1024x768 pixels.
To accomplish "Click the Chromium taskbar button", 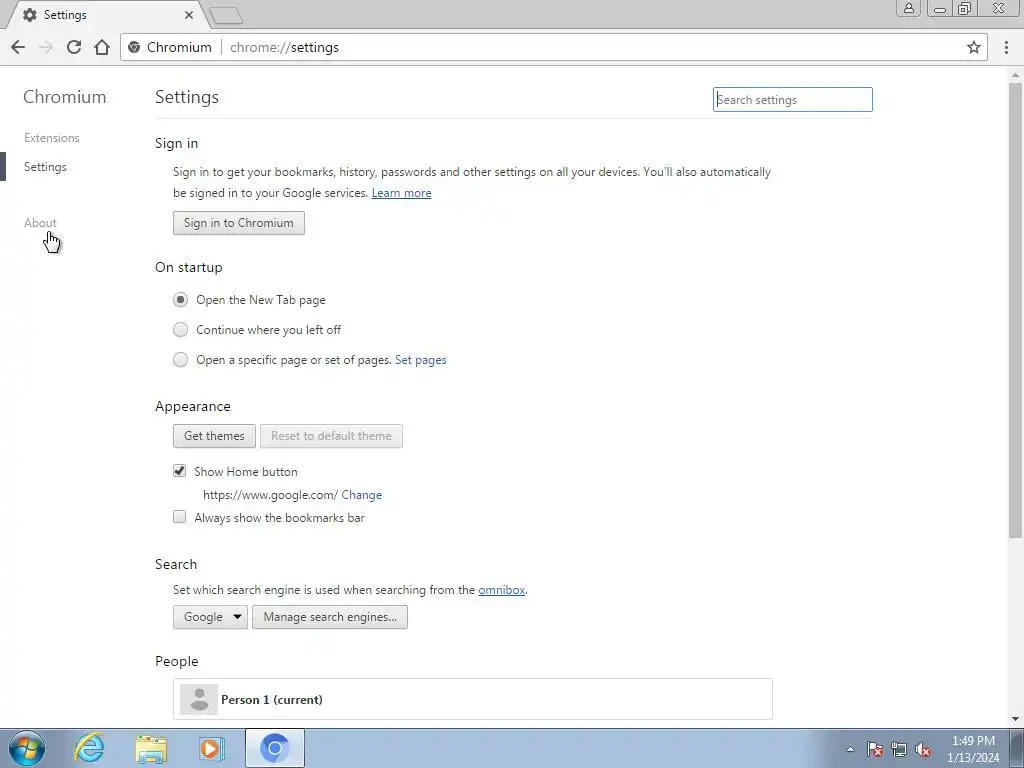I will 275,748.
